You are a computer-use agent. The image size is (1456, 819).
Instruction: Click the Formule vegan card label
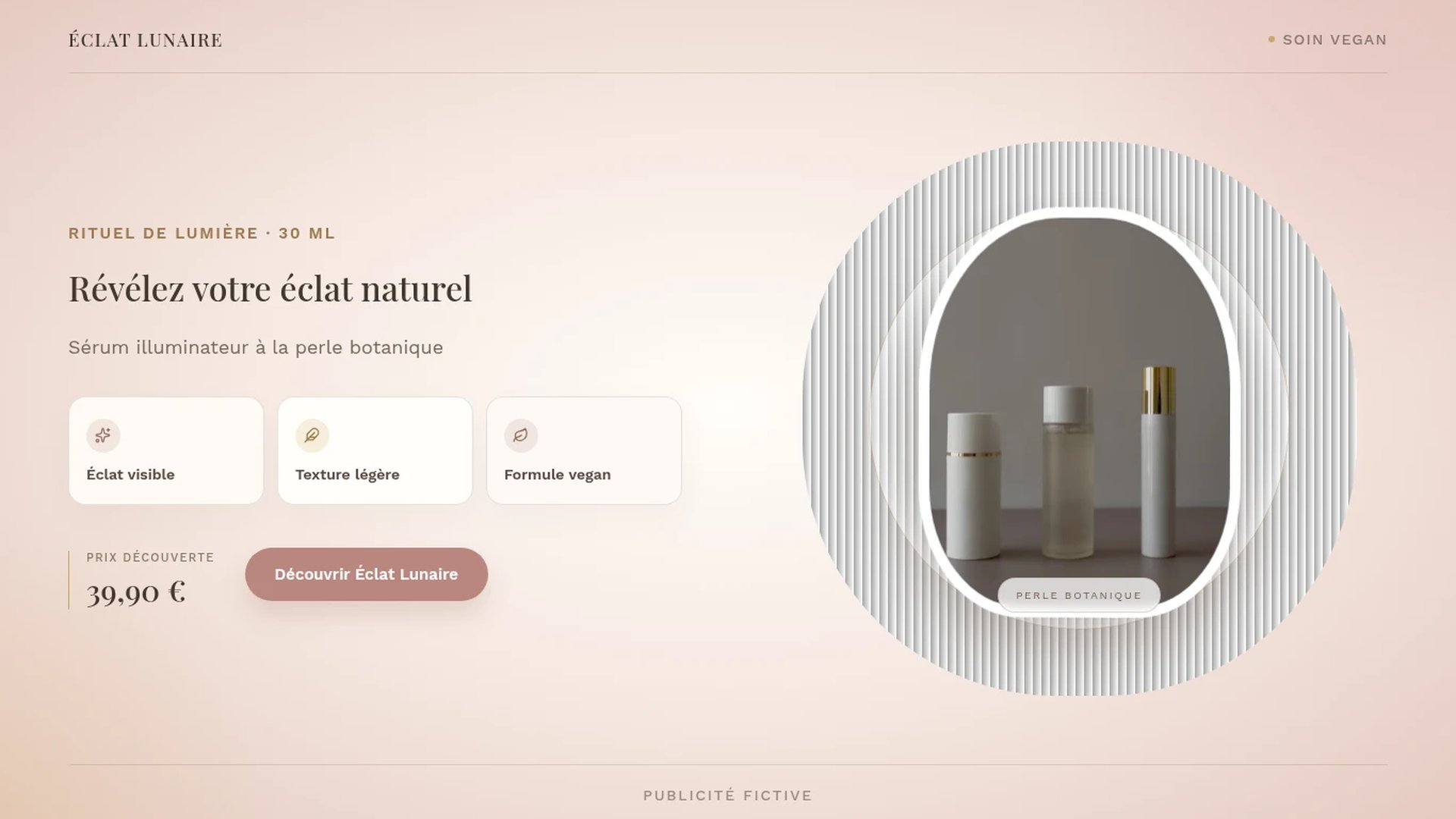(557, 475)
